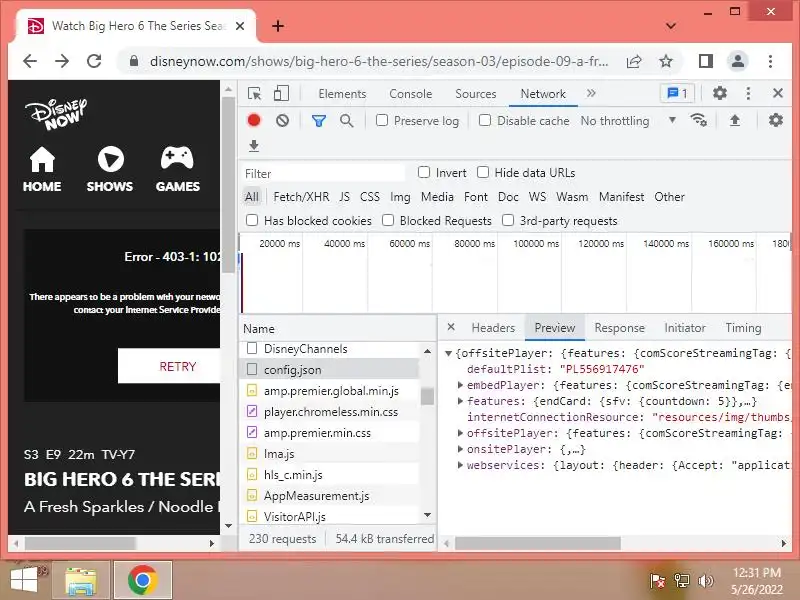Check Blocked Requests option
The height and width of the screenshot is (600, 800).
click(x=388, y=220)
